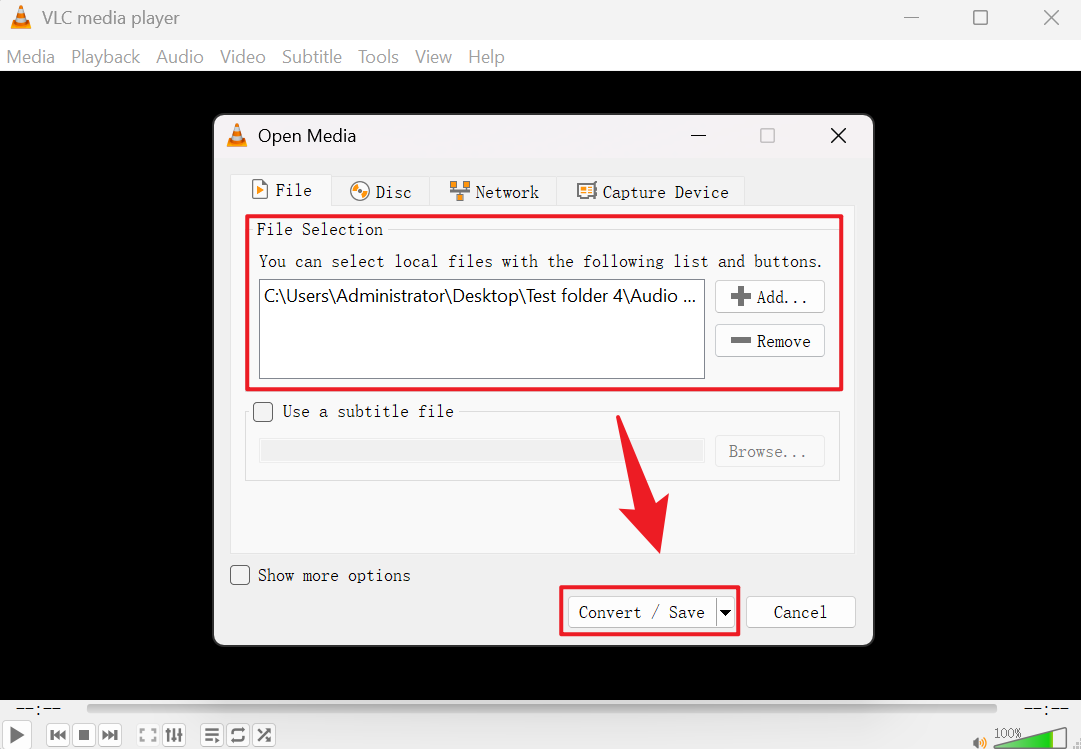Toggle the random shuffle icon
Image resolution: width=1081 pixels, height=749 pixels.
(263, 735)
